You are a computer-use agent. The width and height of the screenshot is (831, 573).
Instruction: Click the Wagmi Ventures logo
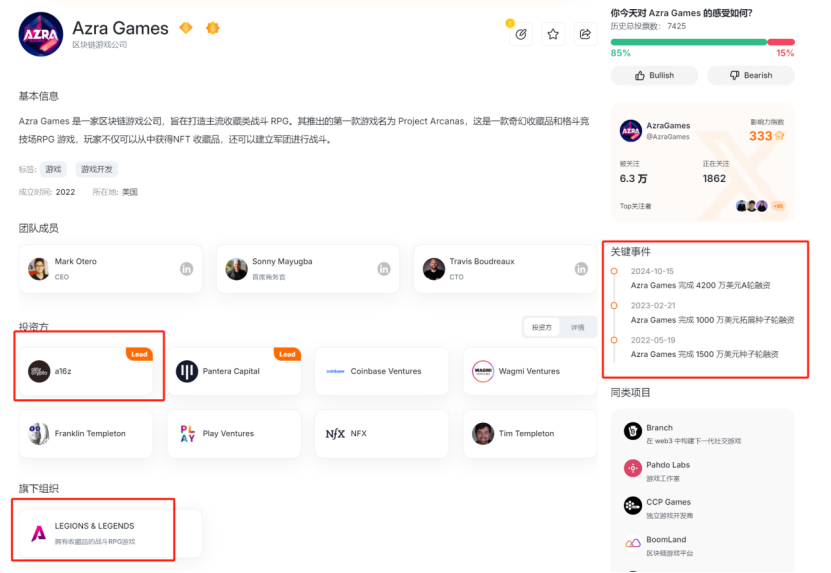[483, 371]
